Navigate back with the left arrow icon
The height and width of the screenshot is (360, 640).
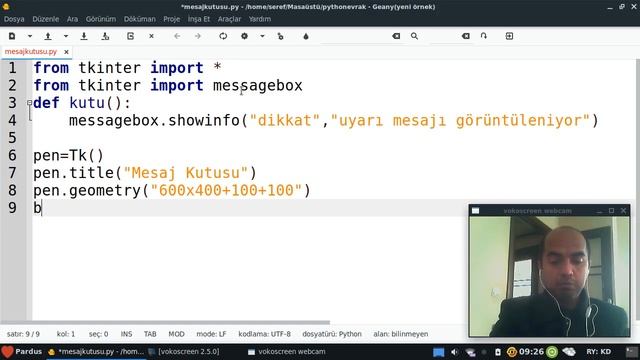coord(177,36)
